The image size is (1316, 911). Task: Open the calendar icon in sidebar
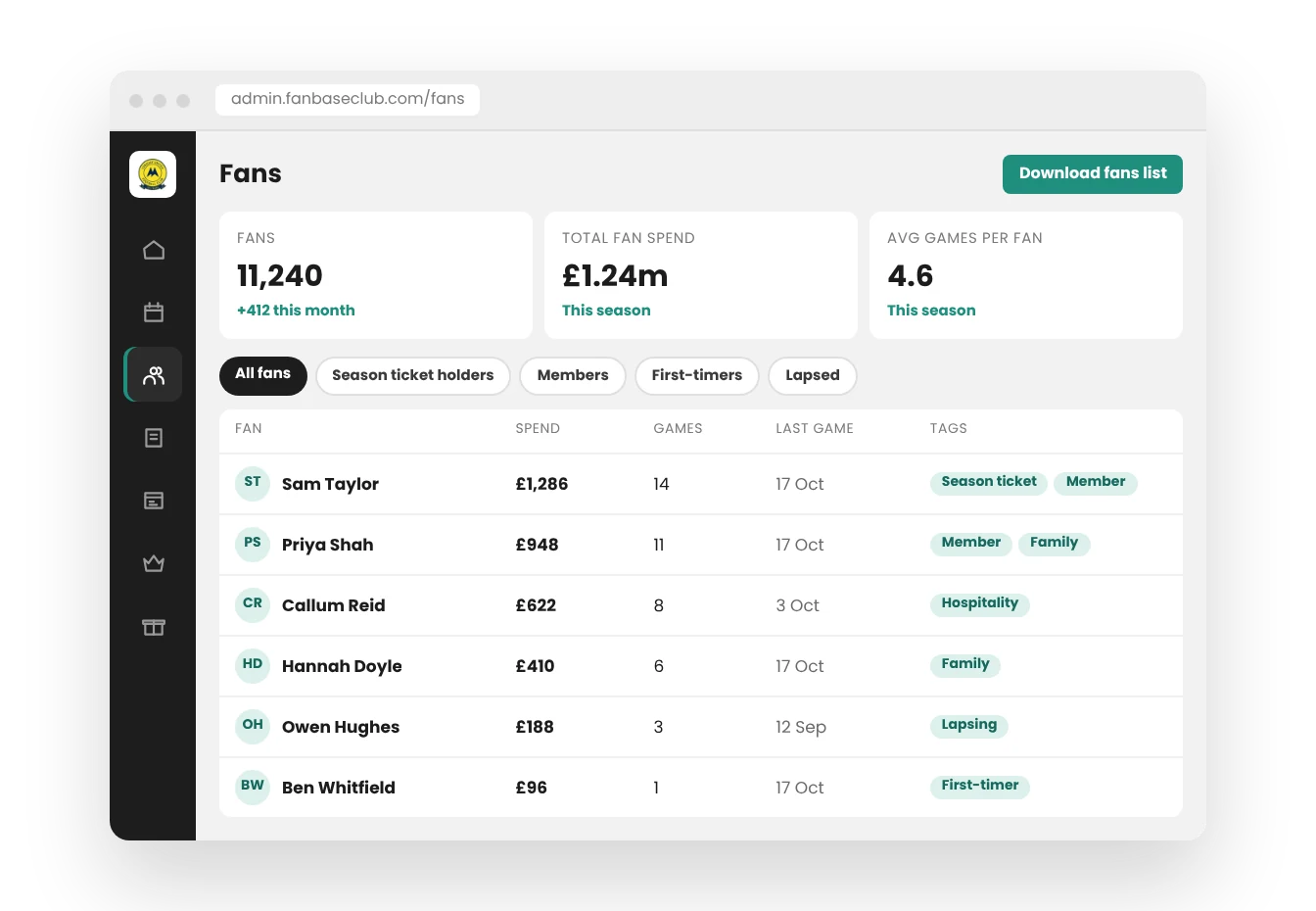click(154, 312)
